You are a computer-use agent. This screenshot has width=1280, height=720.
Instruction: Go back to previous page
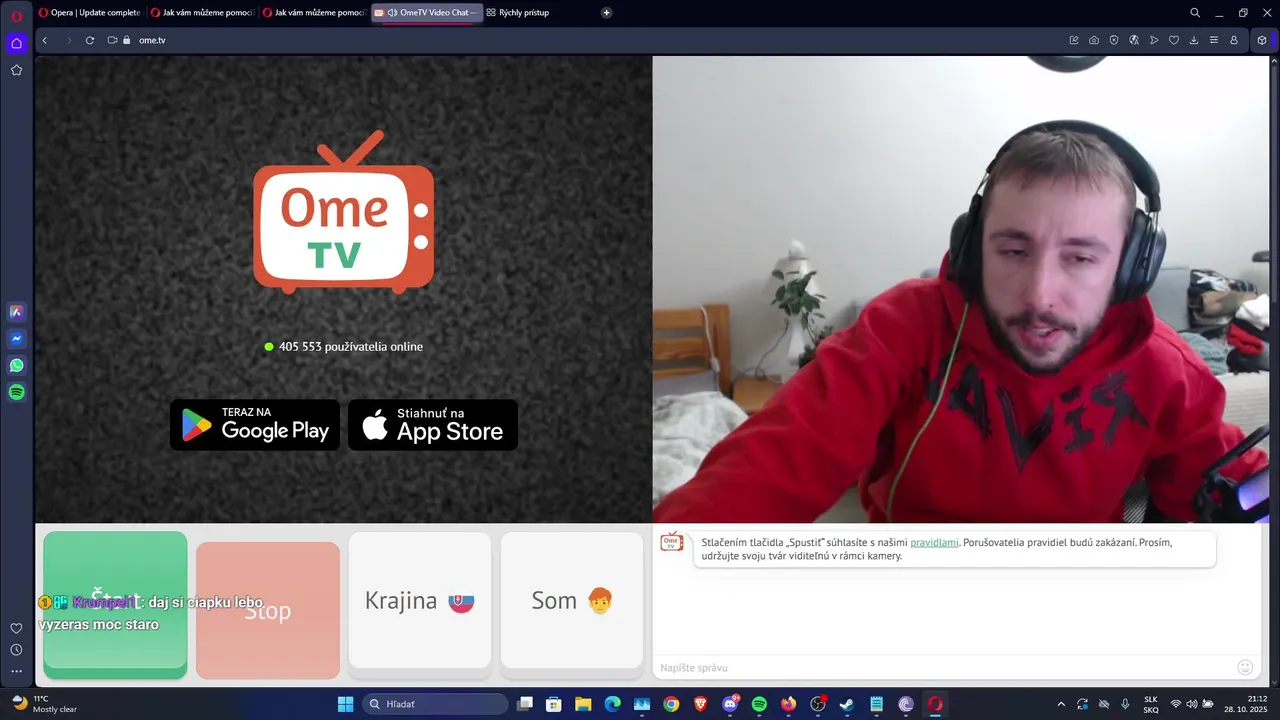pos(45,40)
